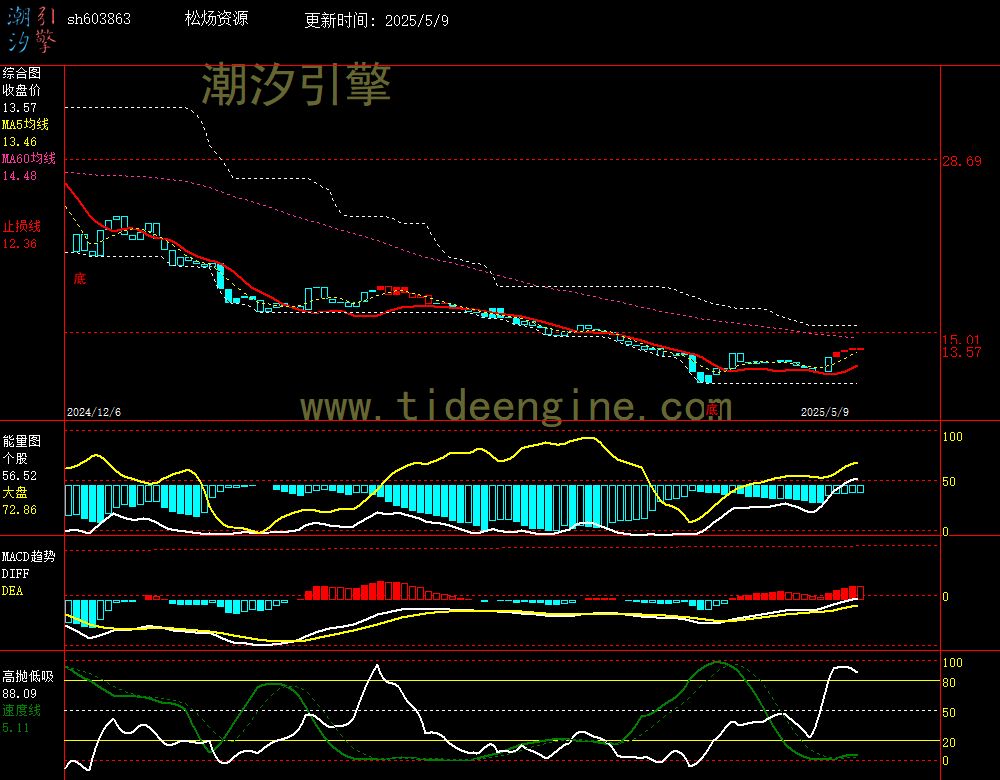1000x780 pixels.
Task: Click the stock name 松炀资源
Action: 216,18
